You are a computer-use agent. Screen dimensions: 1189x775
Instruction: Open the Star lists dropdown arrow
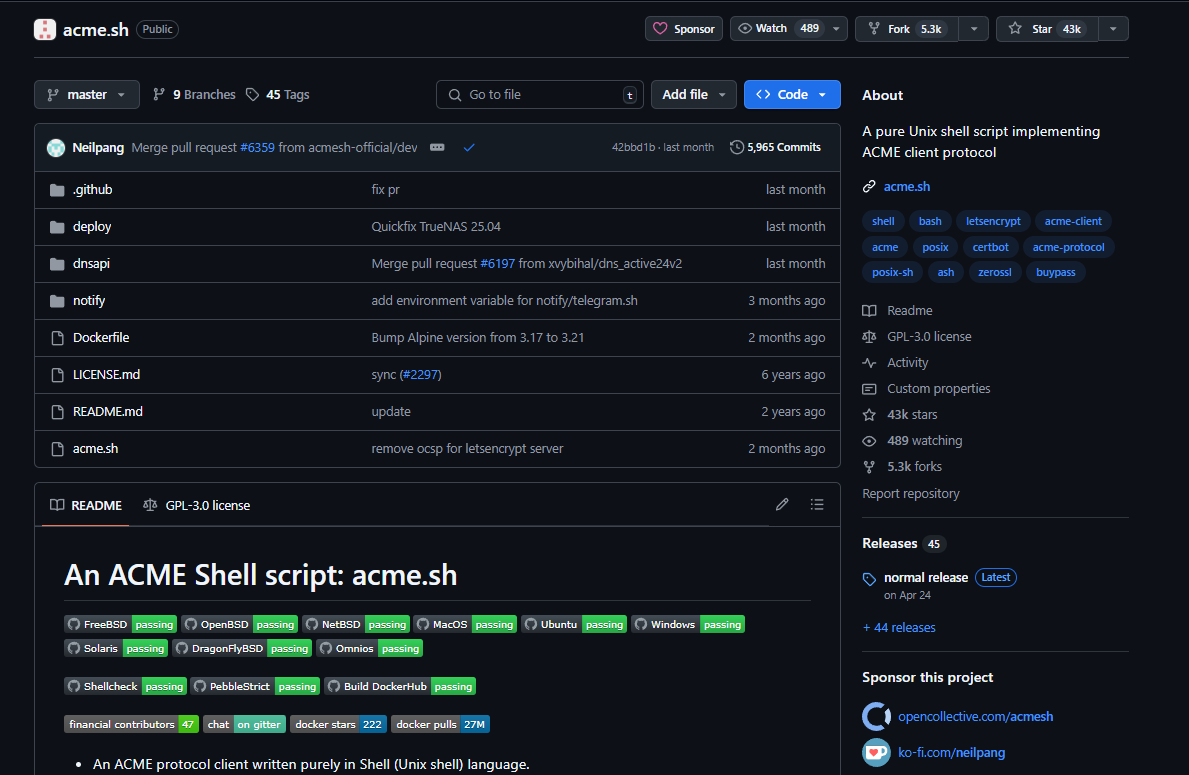click(x=1113, y=29)
